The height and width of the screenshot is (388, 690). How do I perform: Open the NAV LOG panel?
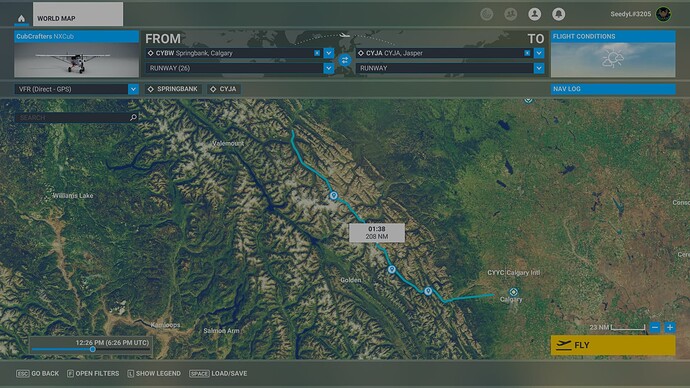(x=613, y=89)
